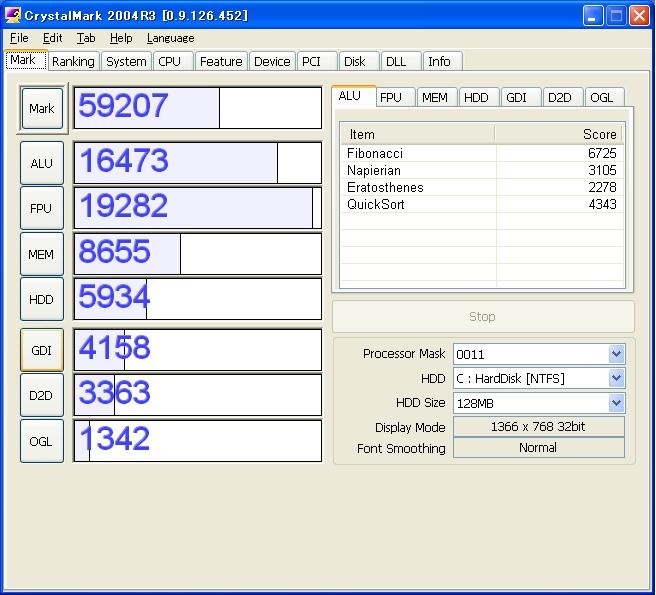Show HDD results tab in details panel
Image resolution: width=656 pixels, height=595 pixels.
(x=478, y=97)
